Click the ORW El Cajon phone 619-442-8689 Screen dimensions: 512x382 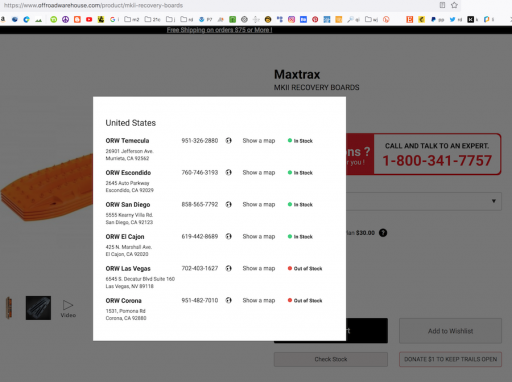click(200, 237)
